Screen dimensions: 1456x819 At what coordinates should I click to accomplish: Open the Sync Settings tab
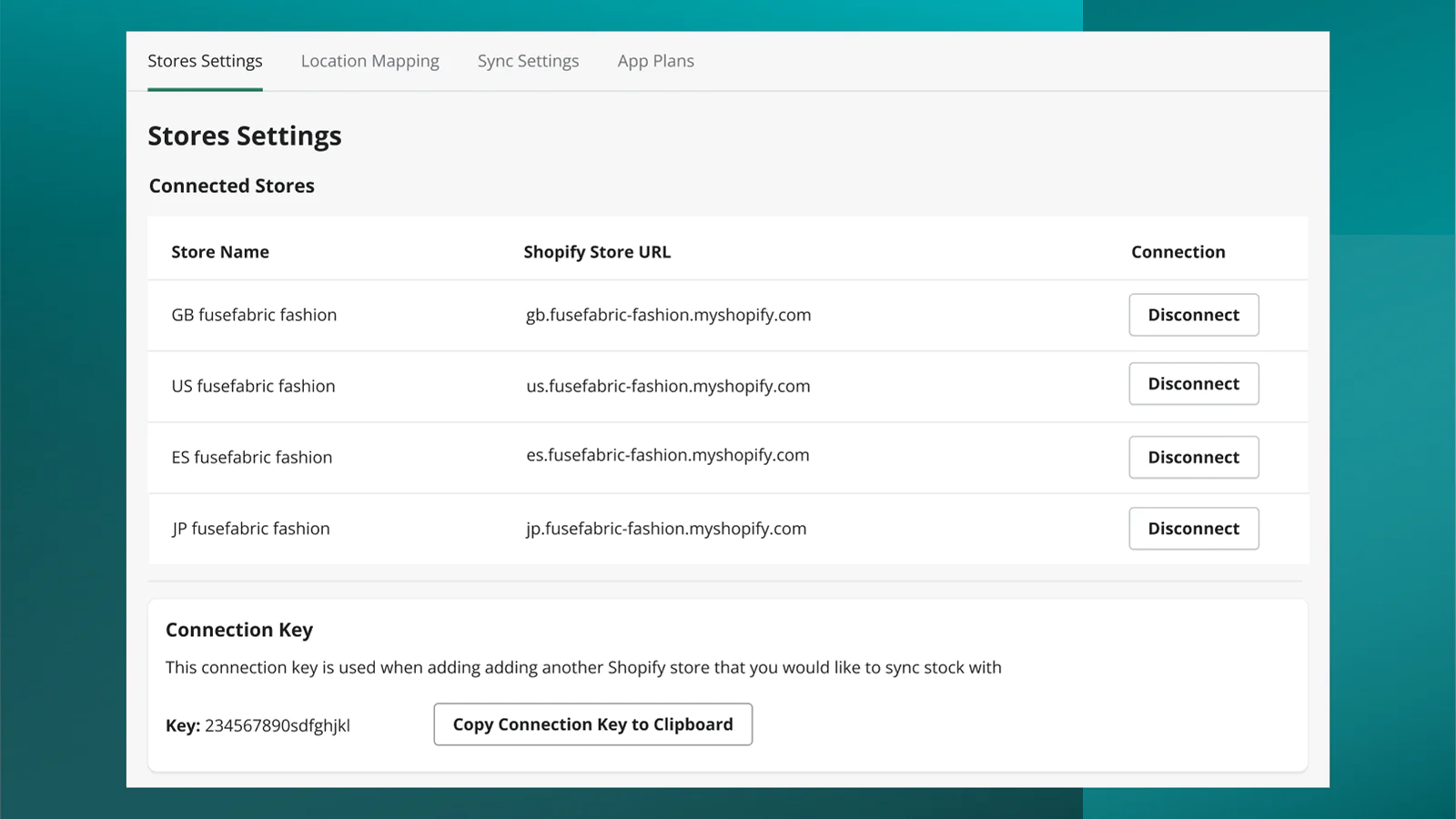(528, 61)
